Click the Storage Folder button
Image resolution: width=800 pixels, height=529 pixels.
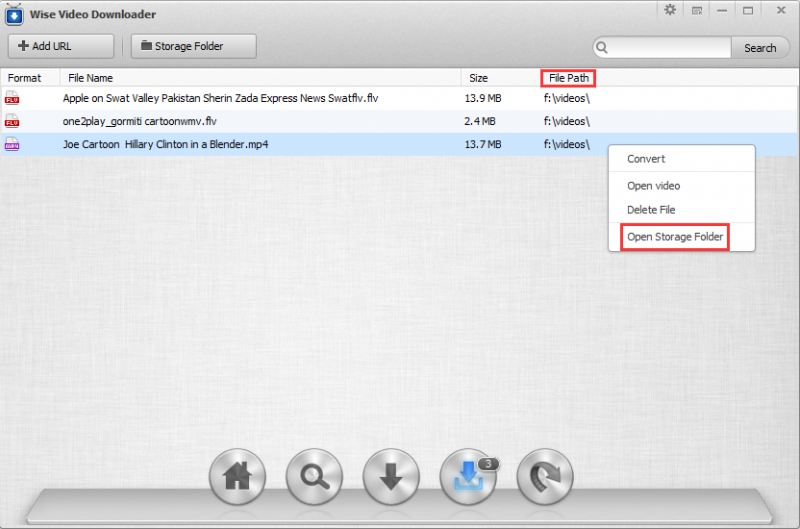pyautogui.click(x=193, y=46)
